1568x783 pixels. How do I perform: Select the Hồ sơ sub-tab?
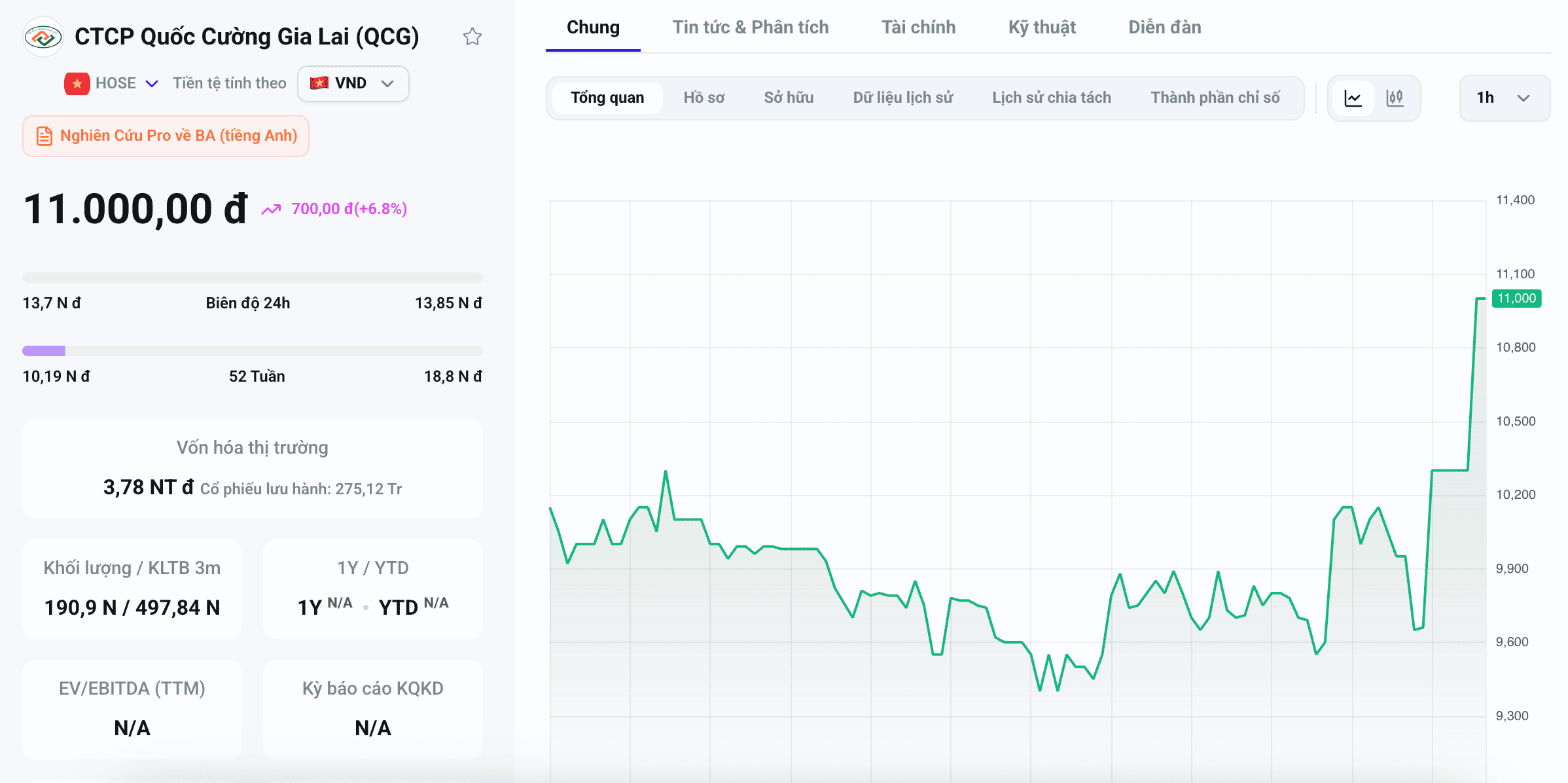pos(704,98)
